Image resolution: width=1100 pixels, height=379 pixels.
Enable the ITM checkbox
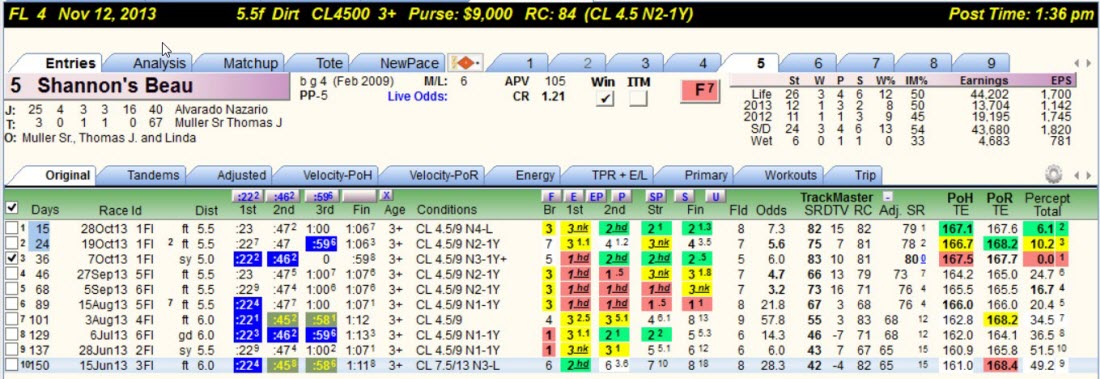click(638, 100)
